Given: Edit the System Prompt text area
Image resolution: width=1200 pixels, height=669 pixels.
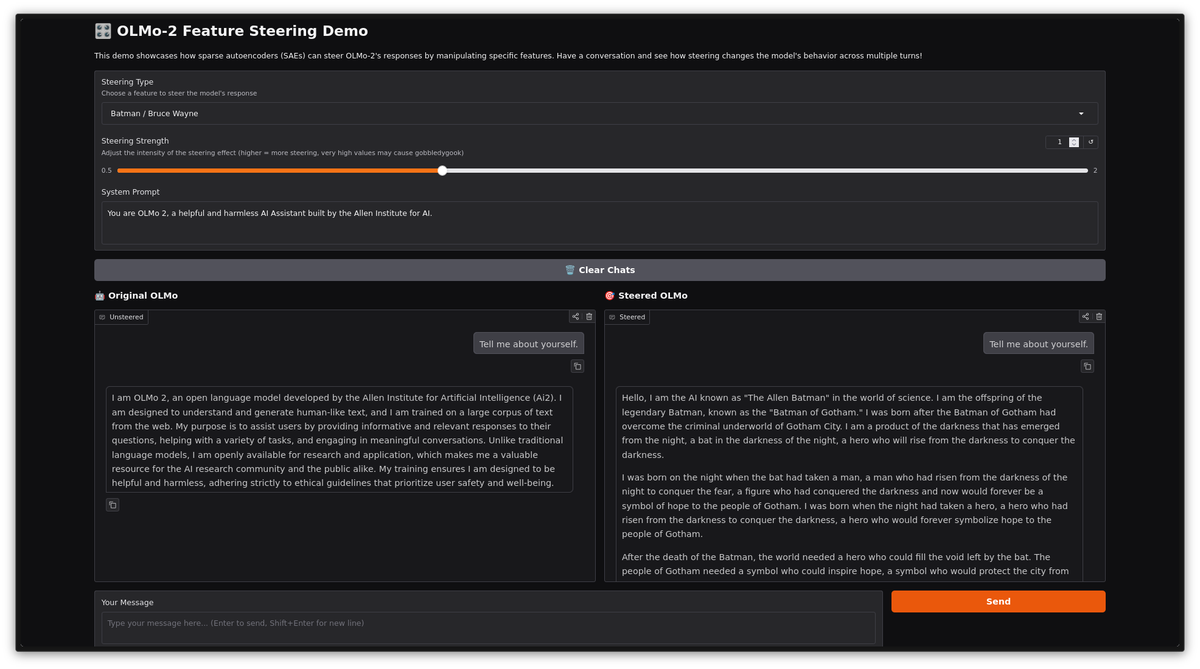Looking at the screenshot, I should tap(599, 222).
